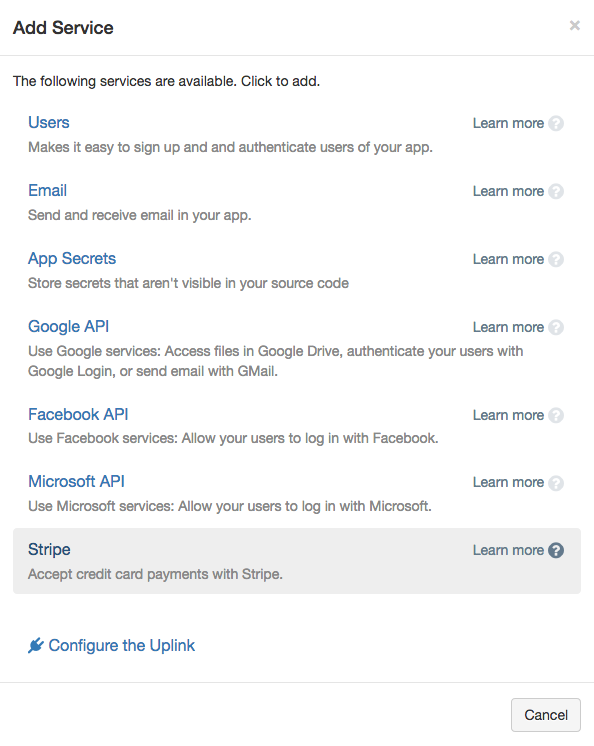Image resolution: width=594 pixels, height=746 pixels.
Task: Select the highlighted Stripe service
Action: click(x=297, y=561)
